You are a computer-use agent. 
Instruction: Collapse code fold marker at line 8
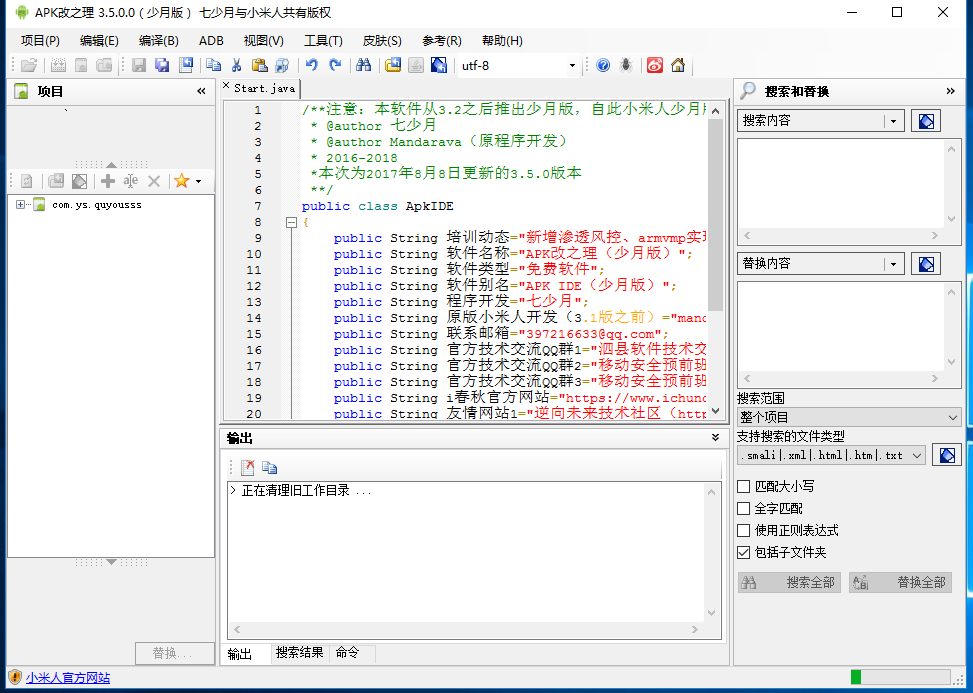(291, 222)
